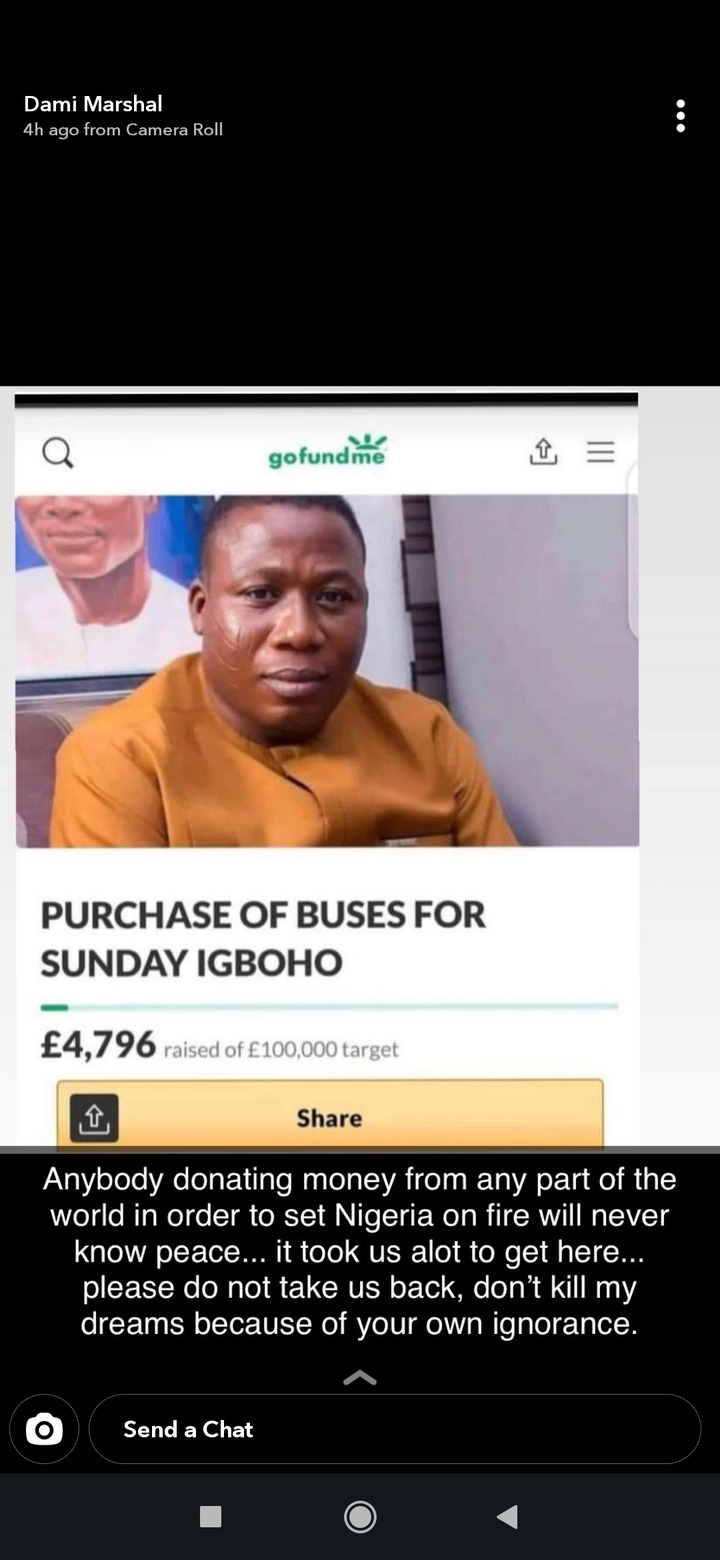Tap the campaign photo of the man

tap(326, 670)
